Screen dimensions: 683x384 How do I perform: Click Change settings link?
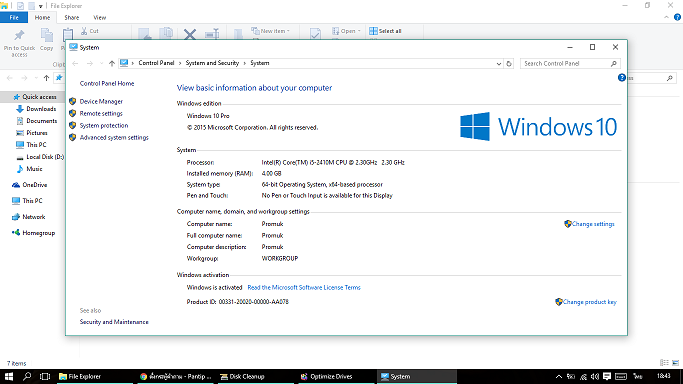click(x=593, y=224)
